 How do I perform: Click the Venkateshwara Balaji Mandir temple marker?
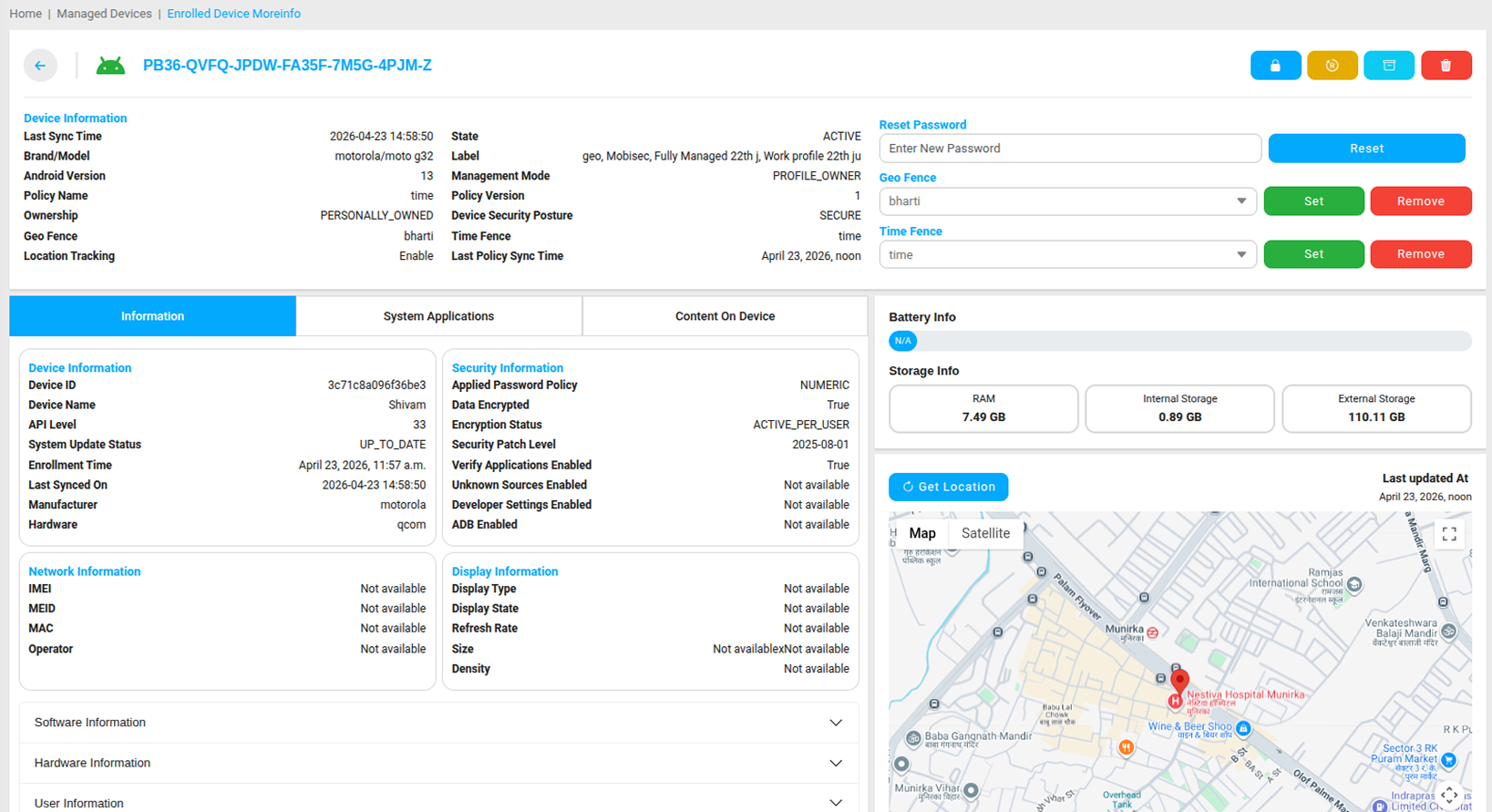point(1449,631)
